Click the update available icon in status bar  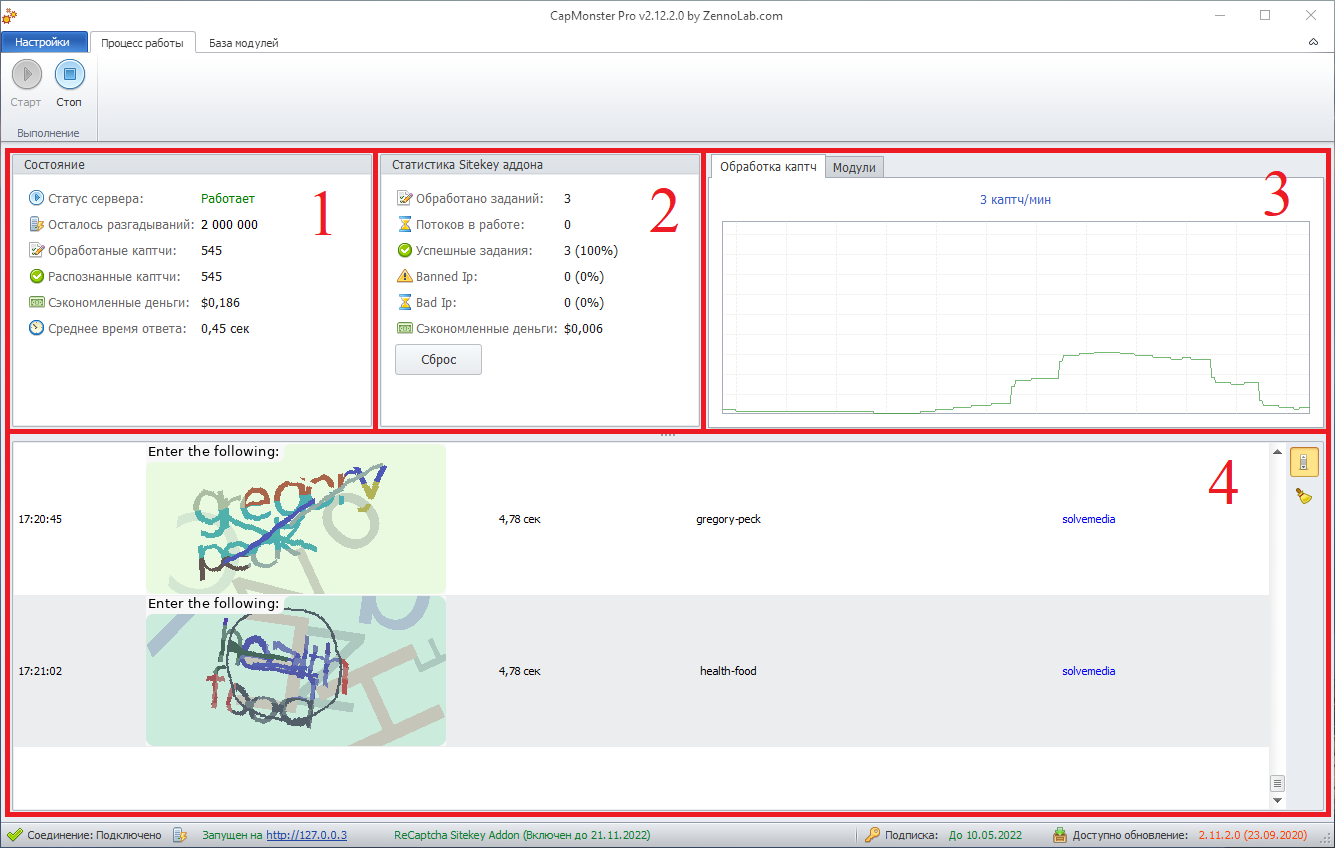(x=1060, y=835)
